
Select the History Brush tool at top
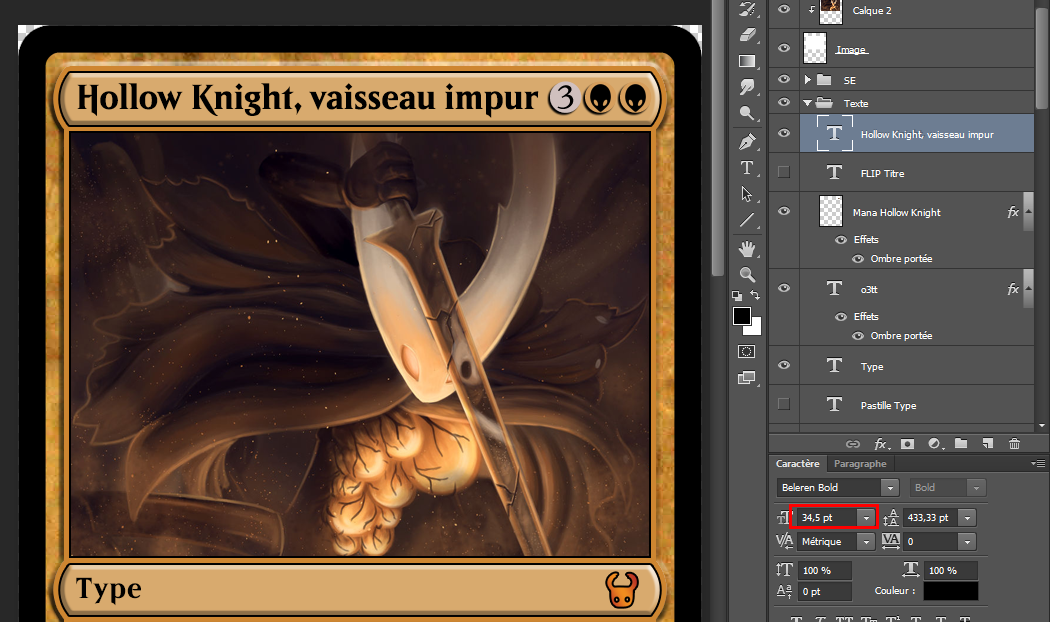coord(747,9)
